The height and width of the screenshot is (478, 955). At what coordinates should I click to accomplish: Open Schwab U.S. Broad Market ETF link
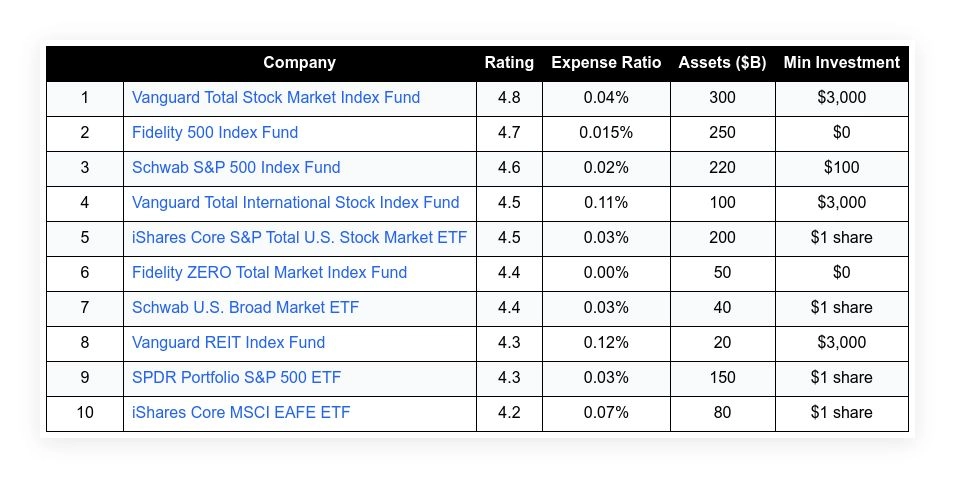(245, 308)
